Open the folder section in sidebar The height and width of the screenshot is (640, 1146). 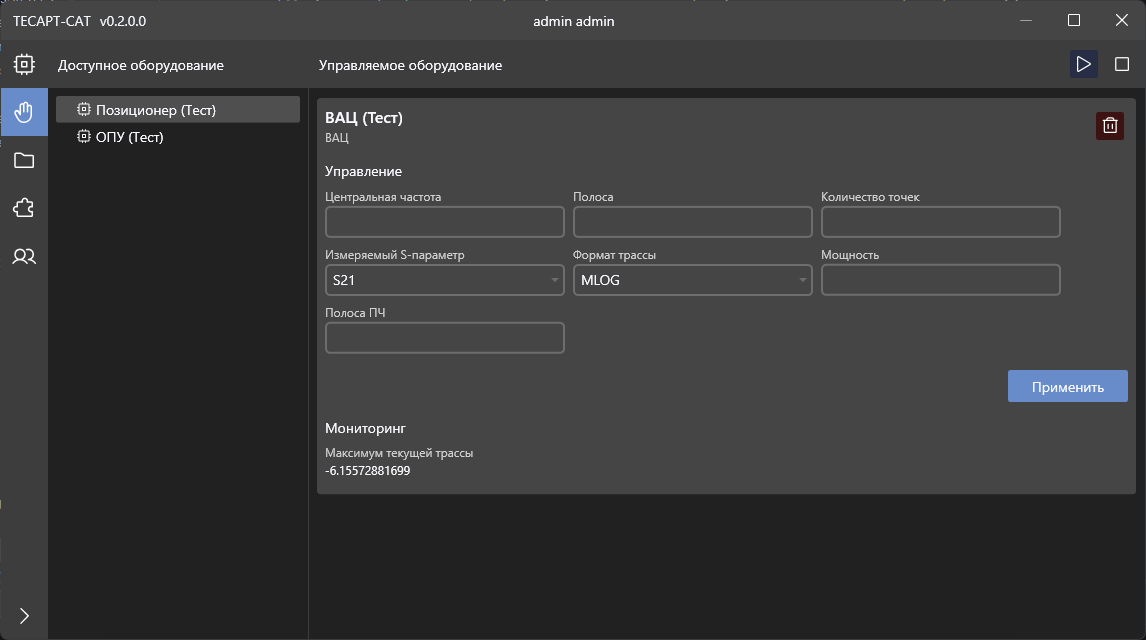(24, 160)
